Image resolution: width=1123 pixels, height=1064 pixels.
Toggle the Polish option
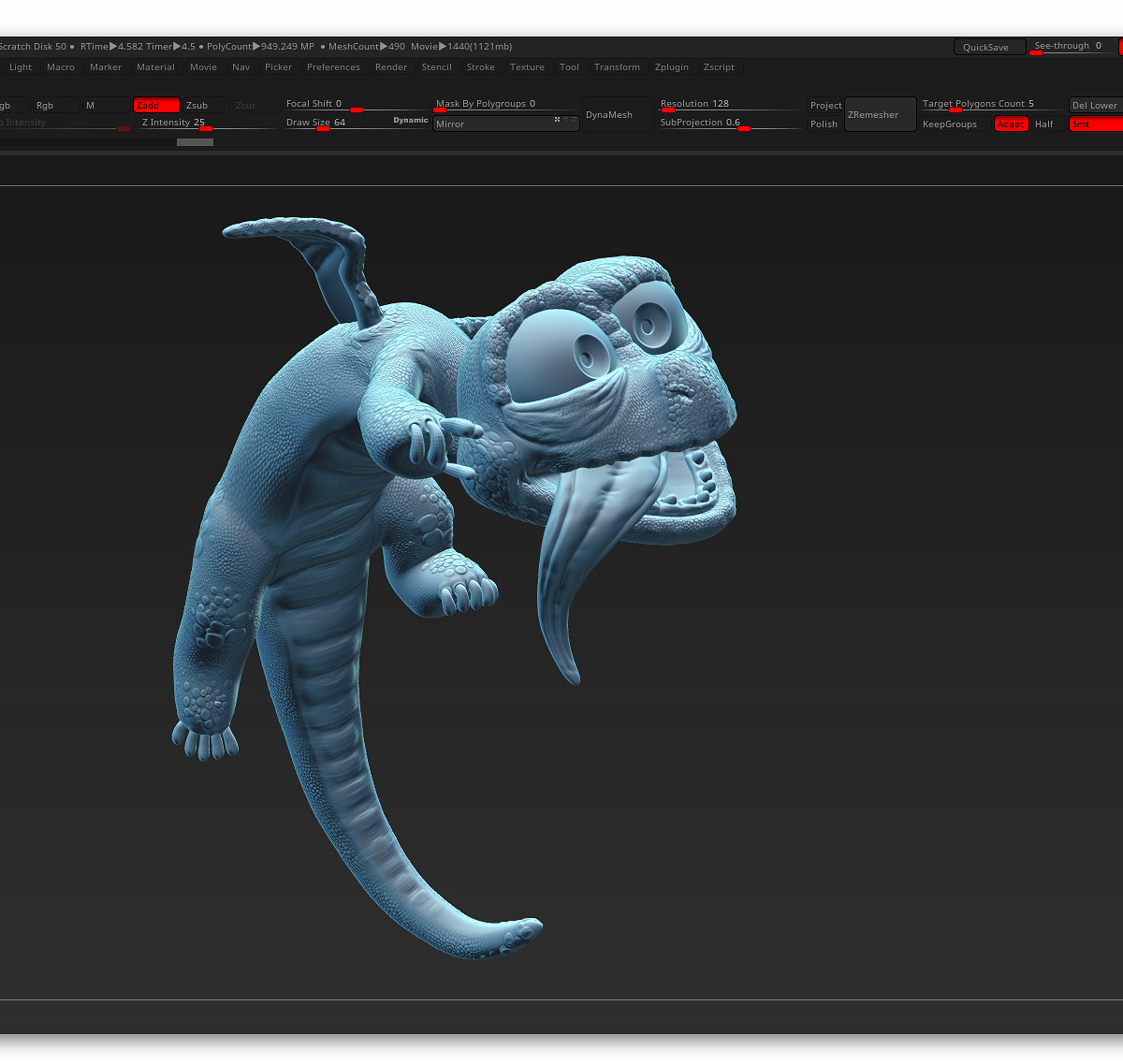[824, 124]
